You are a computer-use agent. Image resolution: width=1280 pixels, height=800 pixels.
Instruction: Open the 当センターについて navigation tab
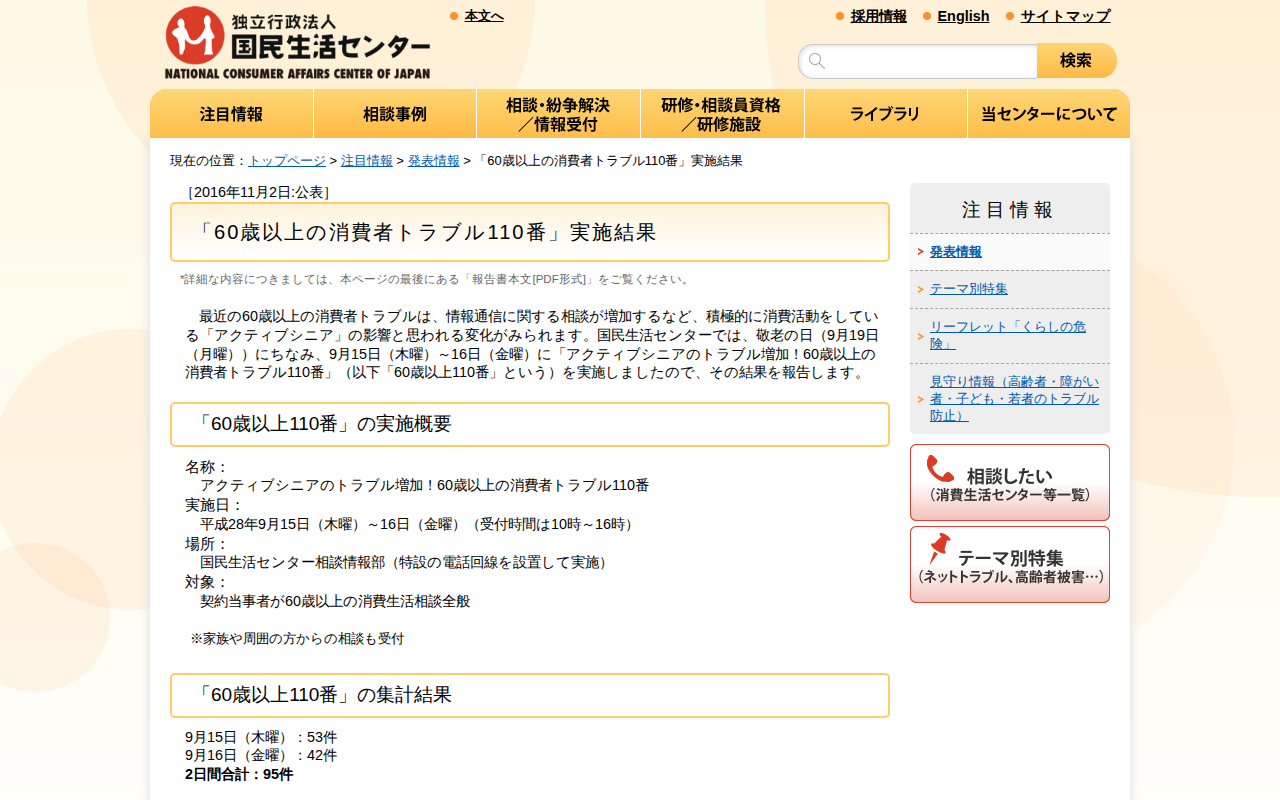coord(1049,114)
